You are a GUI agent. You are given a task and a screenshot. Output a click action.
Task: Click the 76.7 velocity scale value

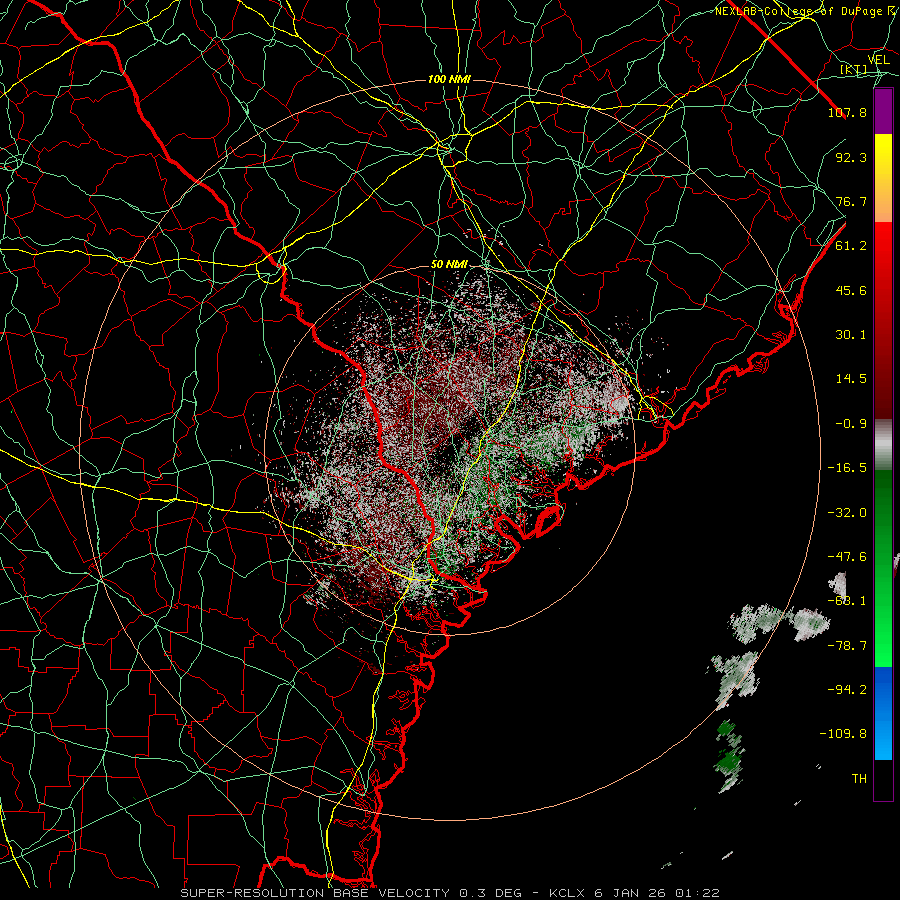click(x=851, y=201)
